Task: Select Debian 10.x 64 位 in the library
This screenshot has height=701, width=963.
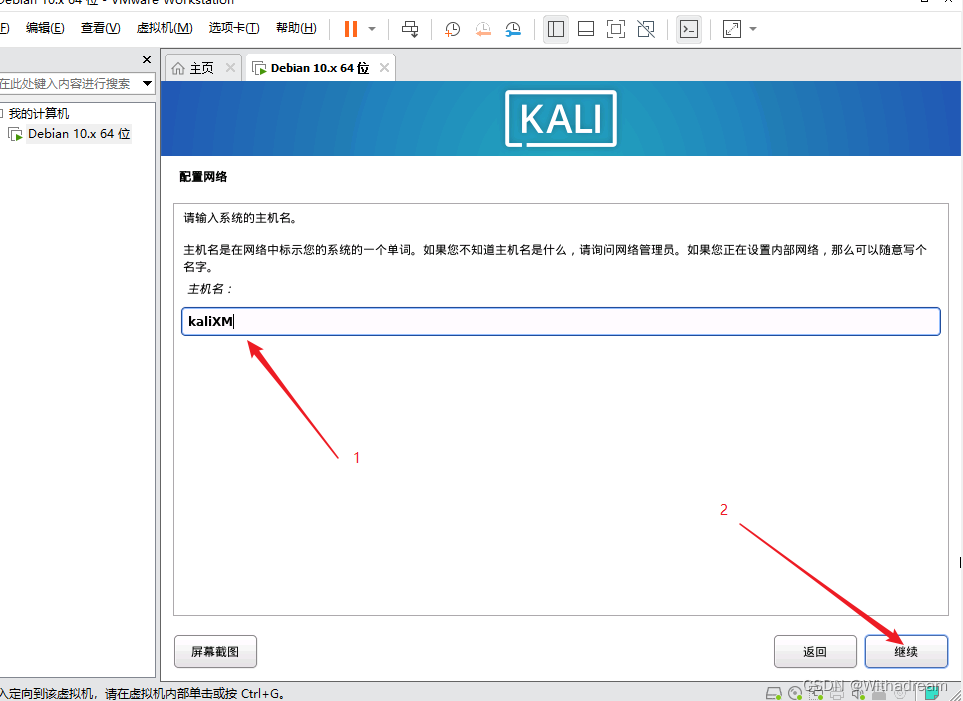Action: [x=79, y=134]
